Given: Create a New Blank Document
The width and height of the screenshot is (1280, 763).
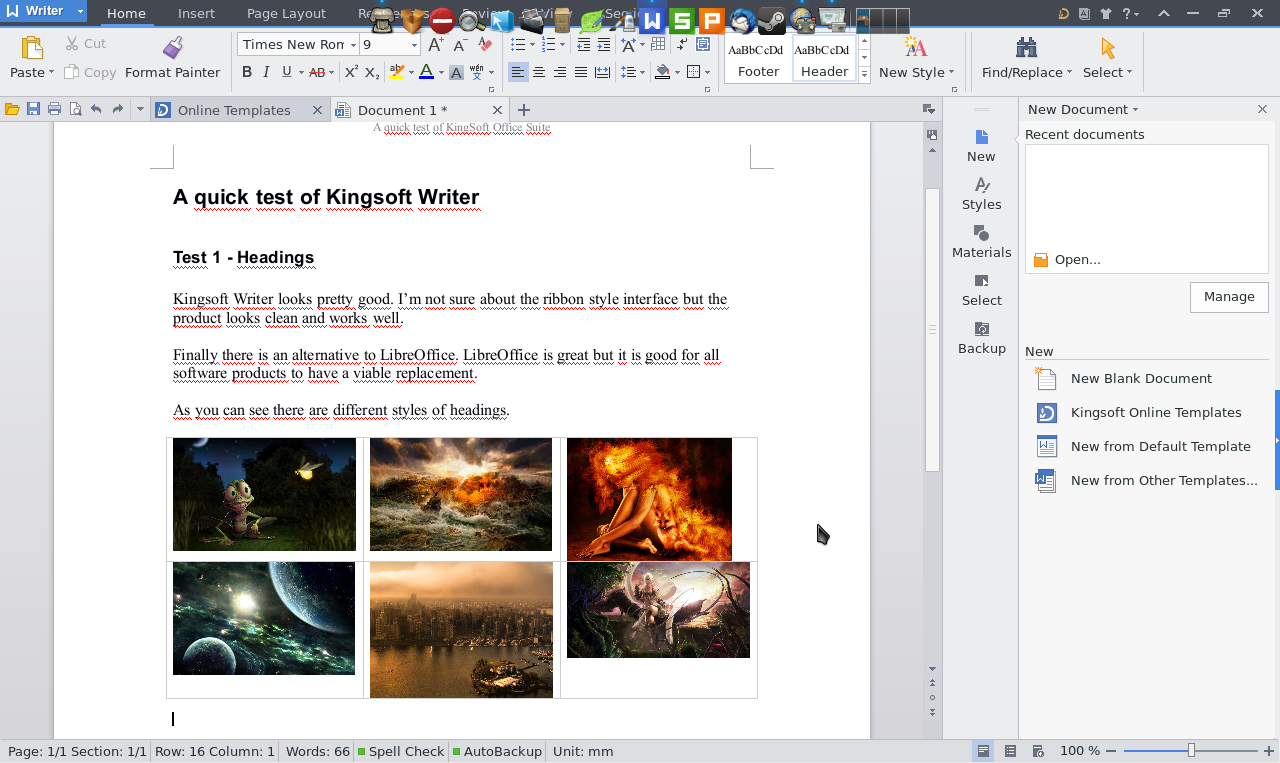Looking at the screenshot, I should 1141,378.
